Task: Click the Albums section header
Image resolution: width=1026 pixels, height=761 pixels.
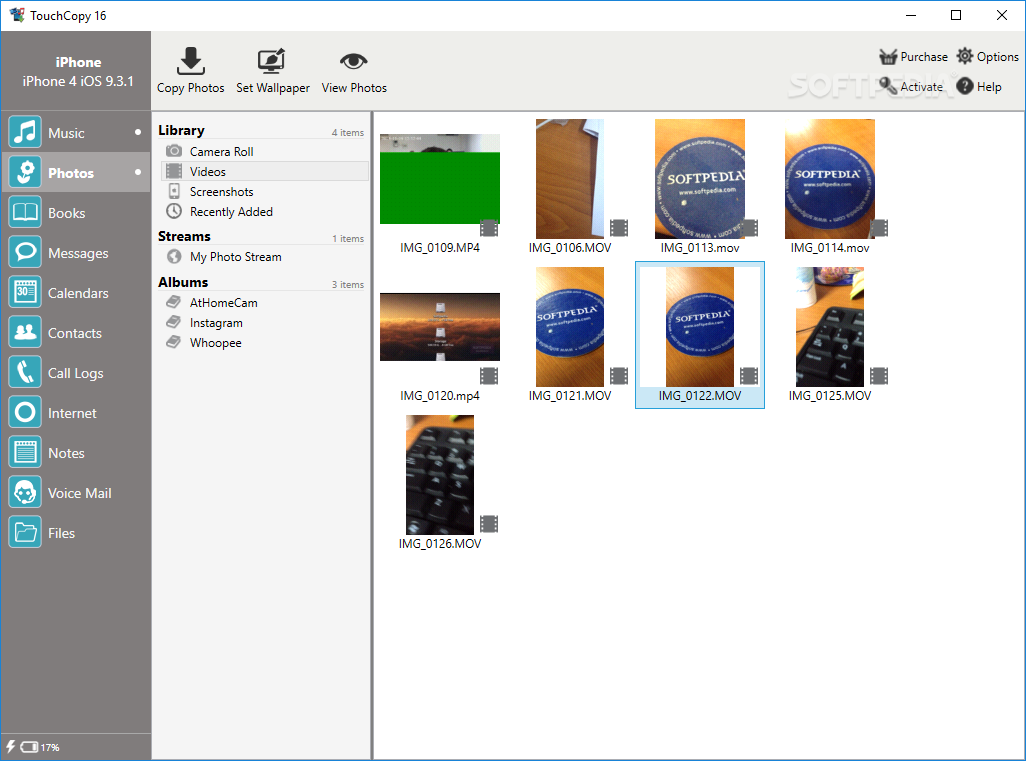Action: pos(183,282)
